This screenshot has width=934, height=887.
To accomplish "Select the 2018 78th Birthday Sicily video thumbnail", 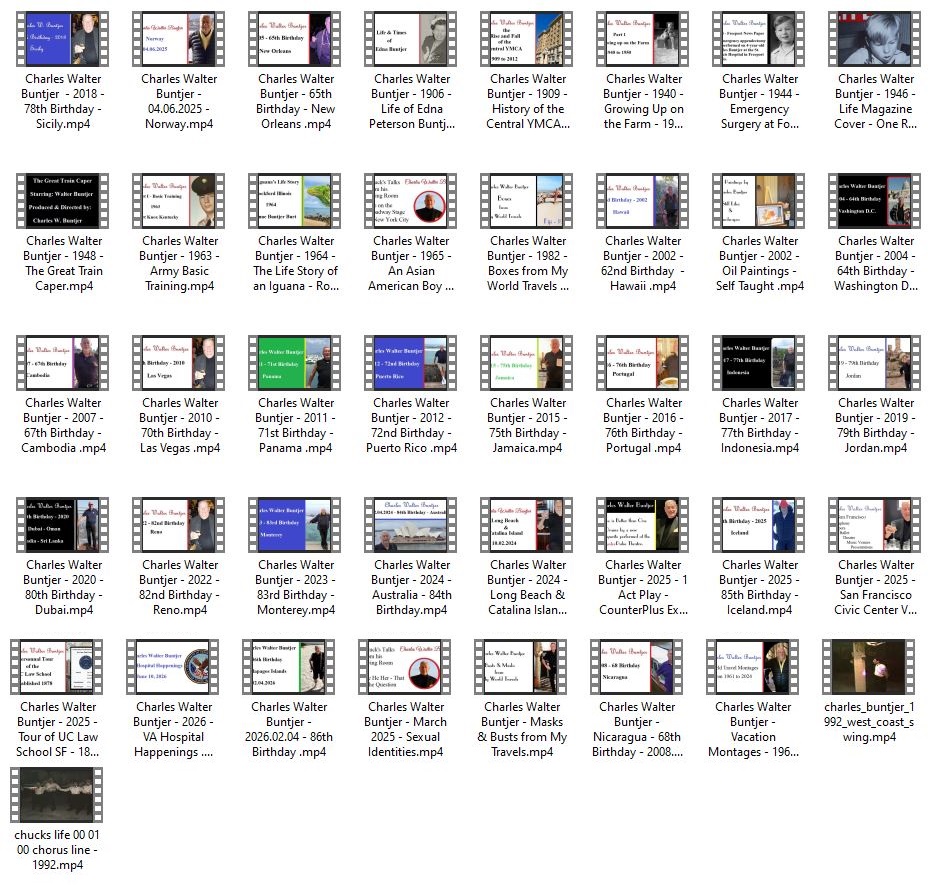I will [x=63, y=39].
